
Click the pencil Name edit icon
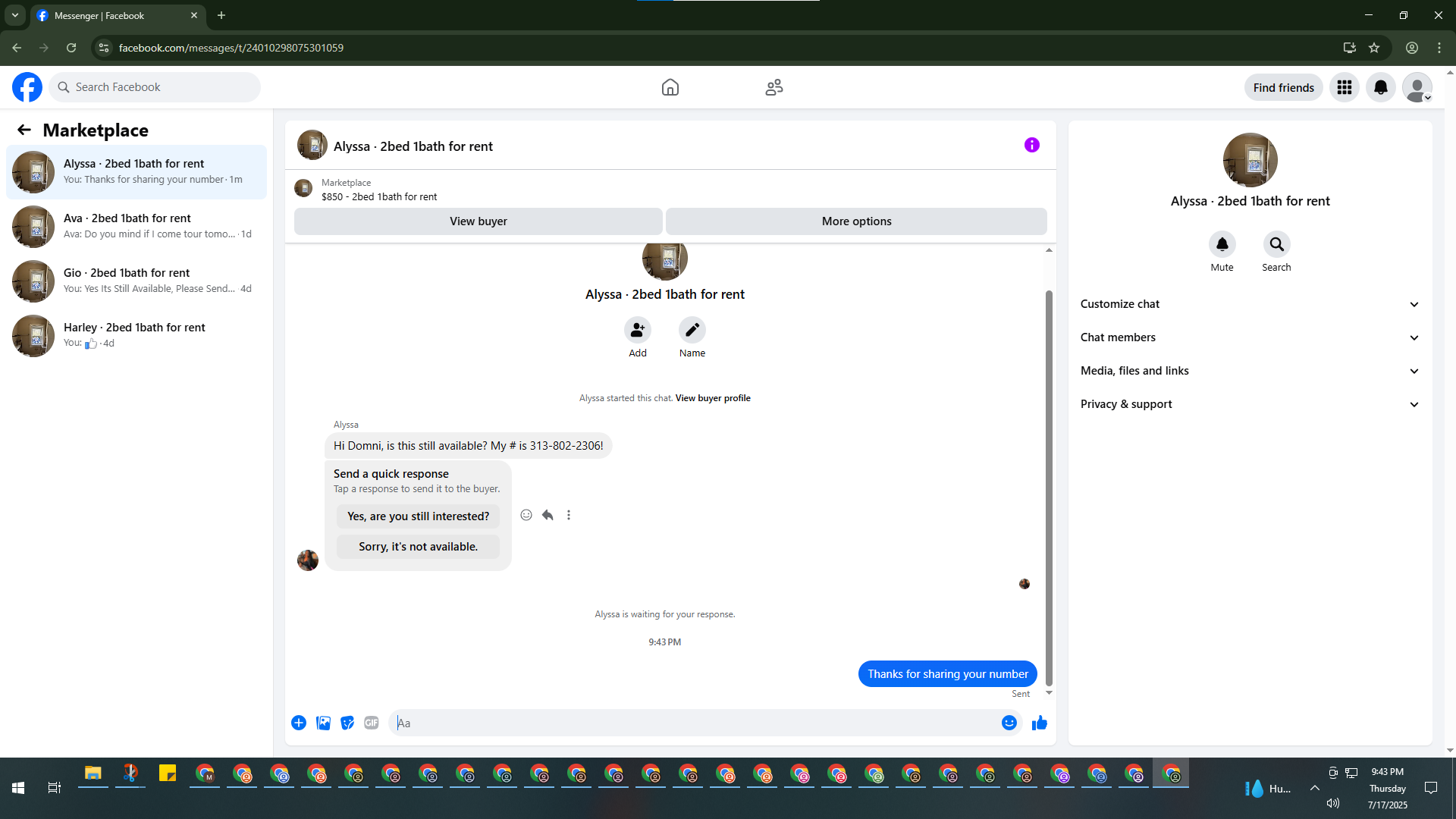pos(692,330)
